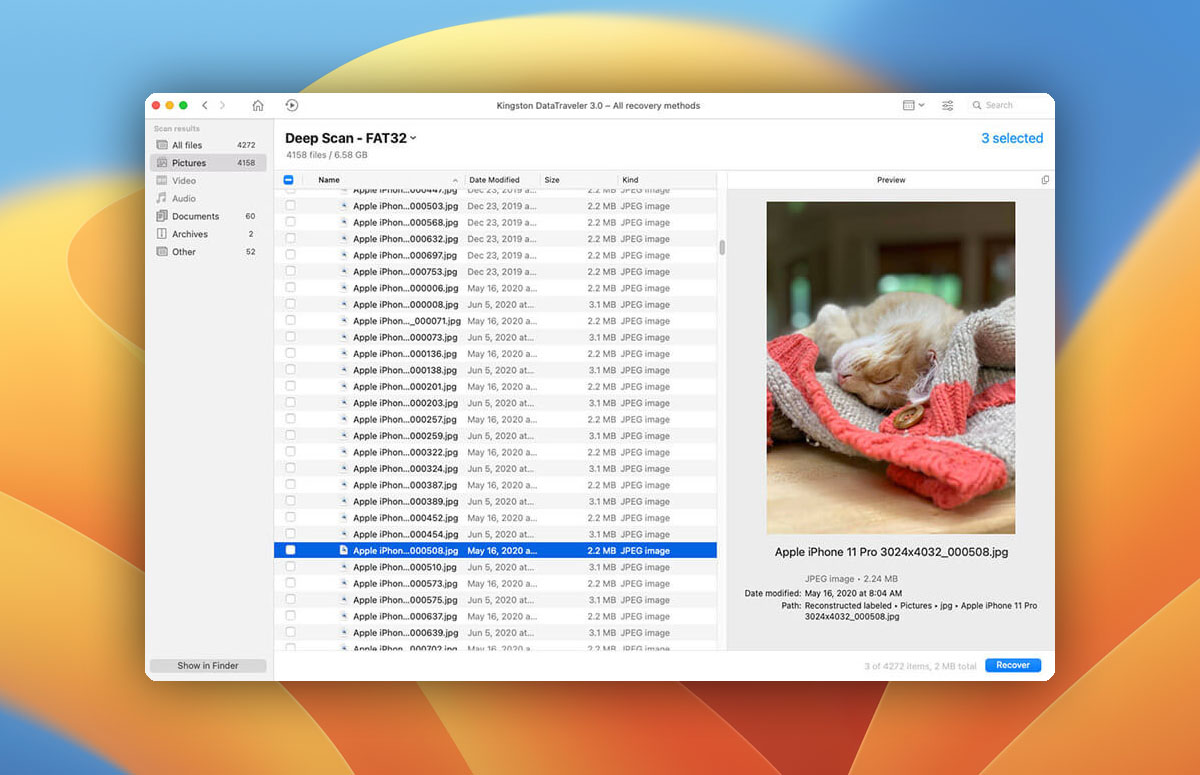Check the box for highlighted ...000508.jpg
Screen dimensions: 1200x775
tap(290, 550)
